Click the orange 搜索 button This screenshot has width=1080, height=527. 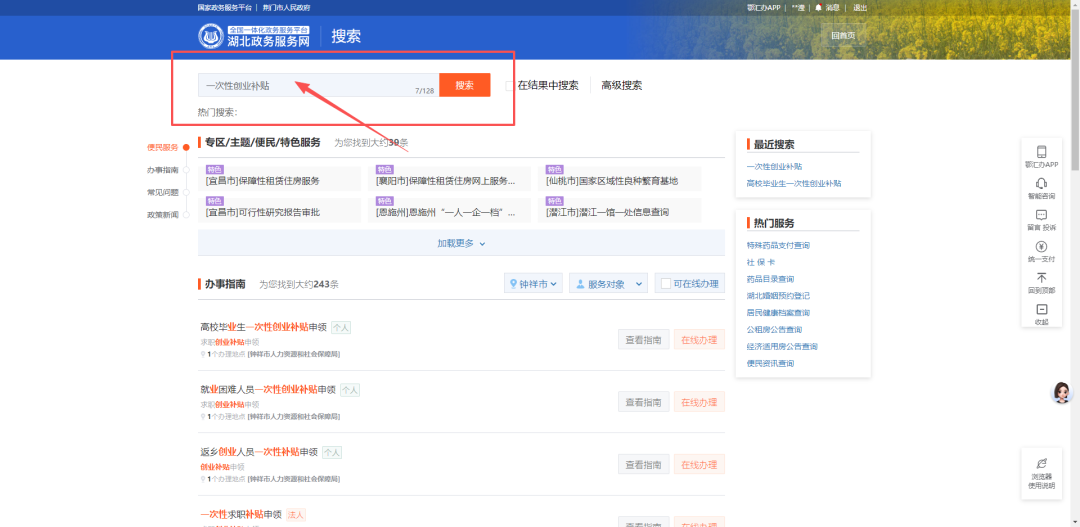point(465,85)
